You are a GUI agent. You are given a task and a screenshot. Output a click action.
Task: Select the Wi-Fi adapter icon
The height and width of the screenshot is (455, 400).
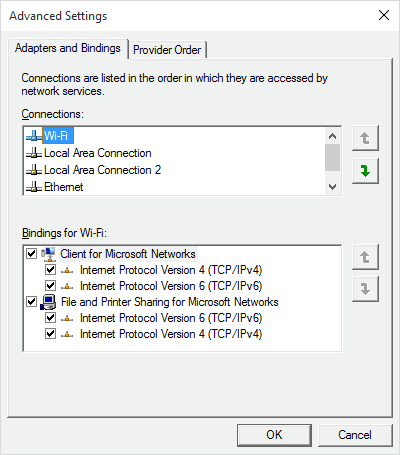click(34, 136)
